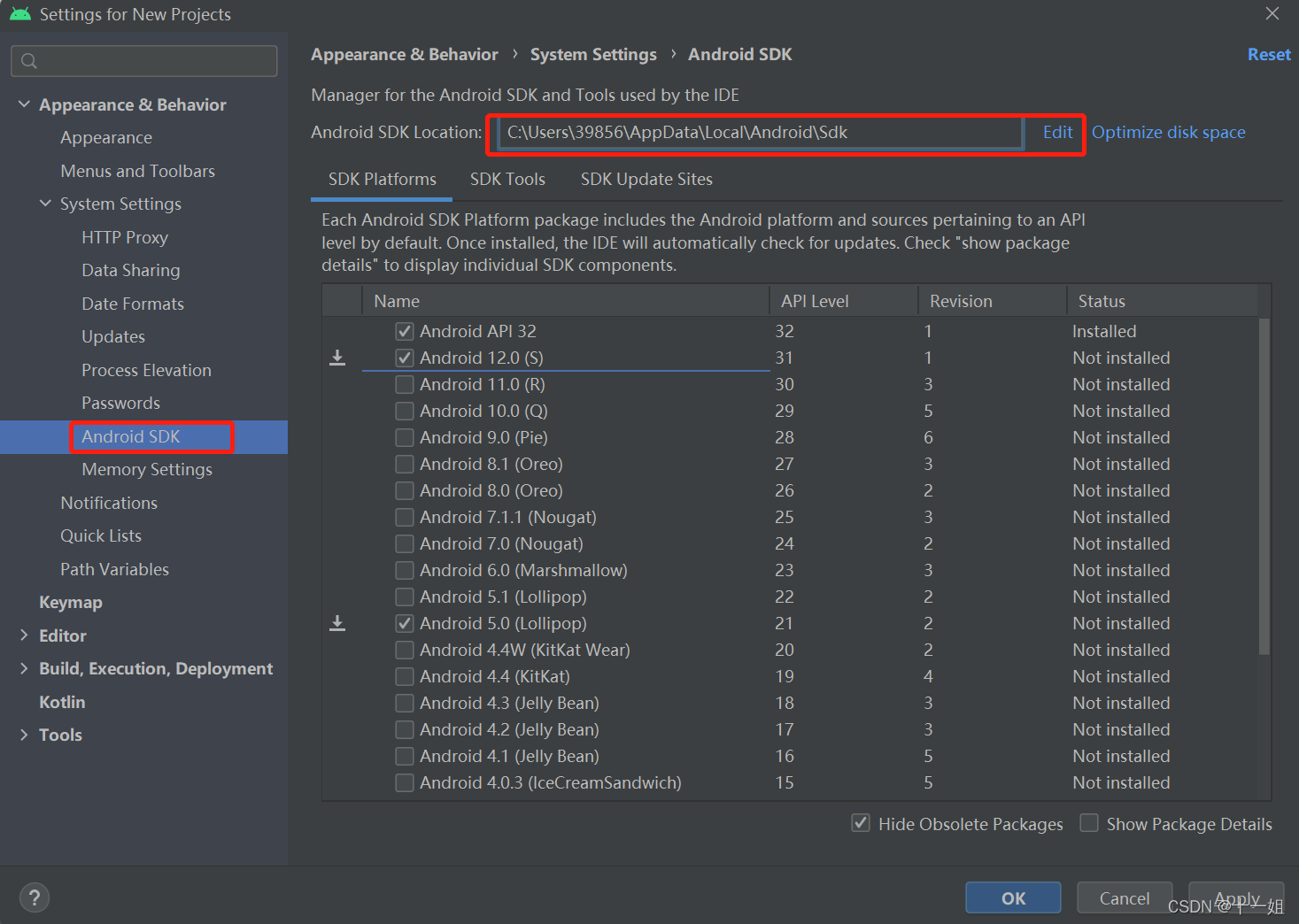1299x924 pixels.
Task: Click the OK button
Action: [x=1013, y=898]
